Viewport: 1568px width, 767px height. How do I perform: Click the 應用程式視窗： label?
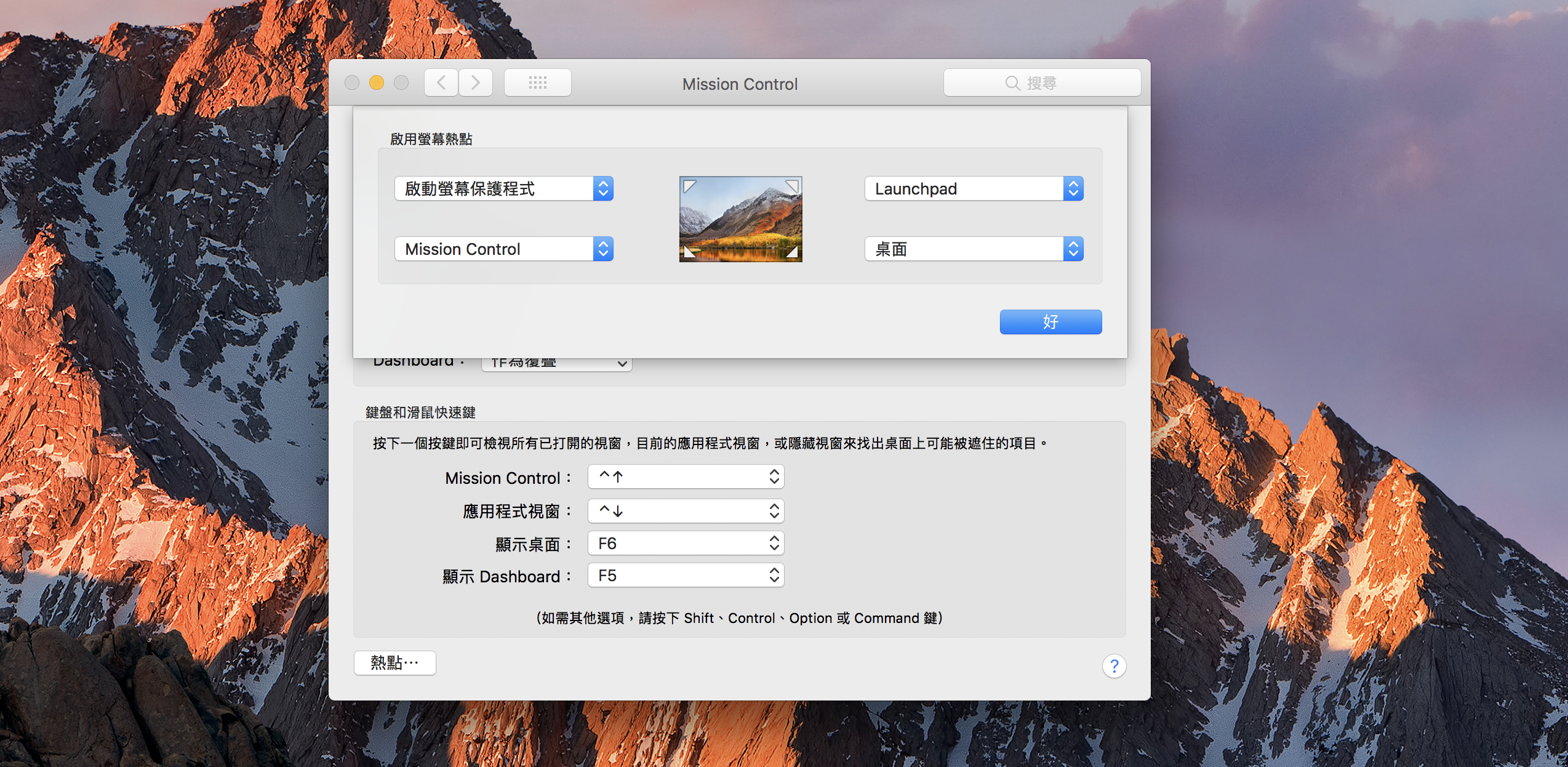(x=518, y=512)
